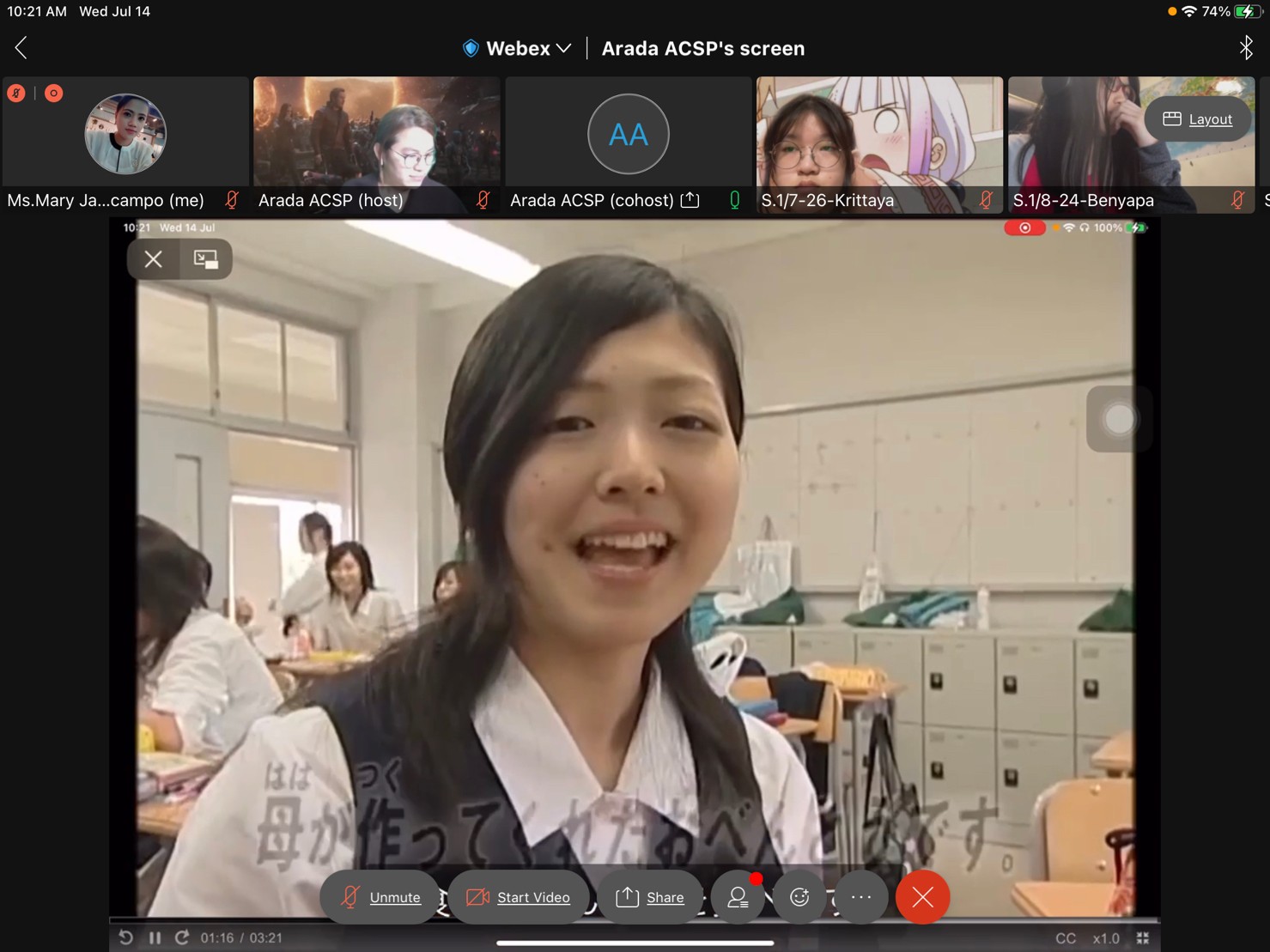Viewport: 1270px width, 952px height.
Task: Tap the orange recording indicator on Ms.Mary's tile
Action: [x=53, y=93]
